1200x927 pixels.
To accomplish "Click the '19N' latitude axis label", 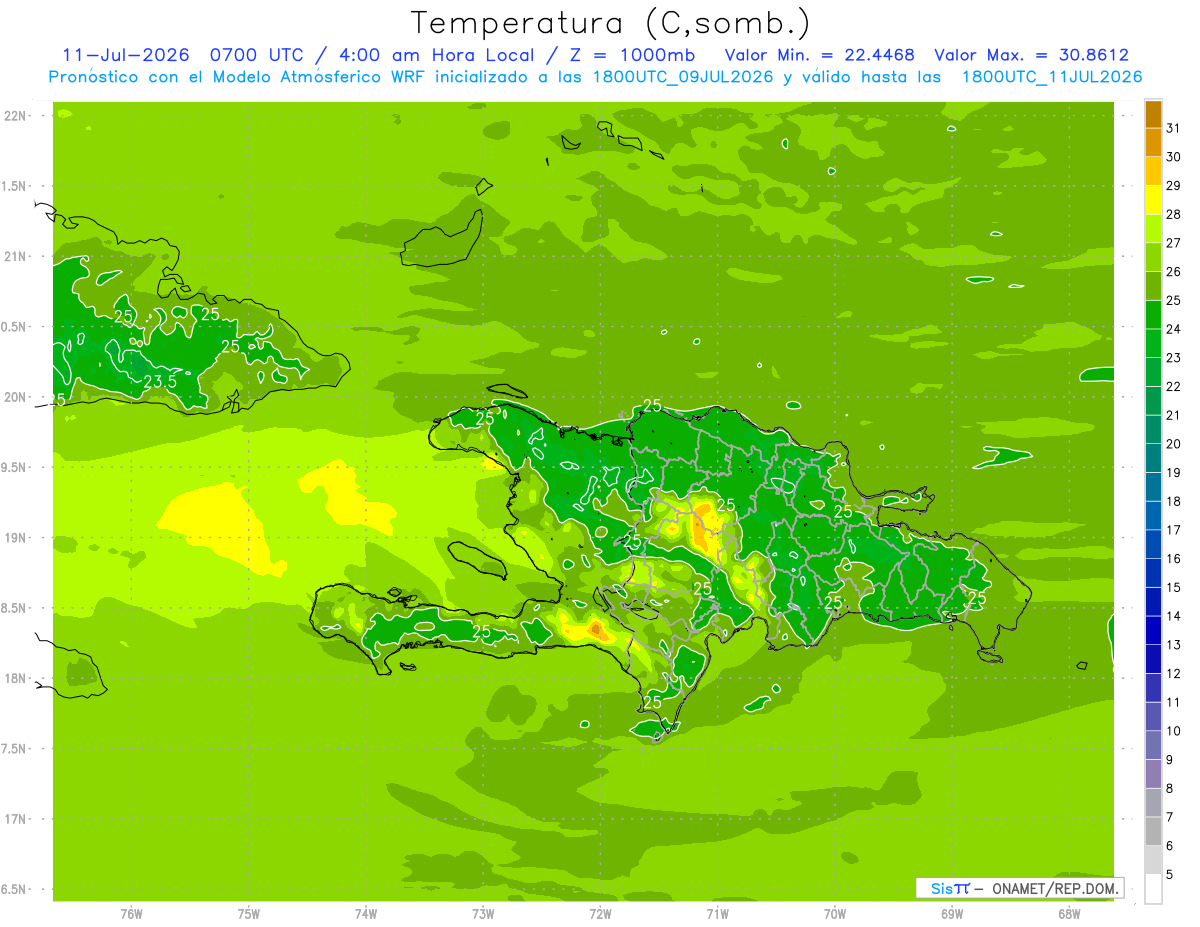I will (x=16, y=538).
